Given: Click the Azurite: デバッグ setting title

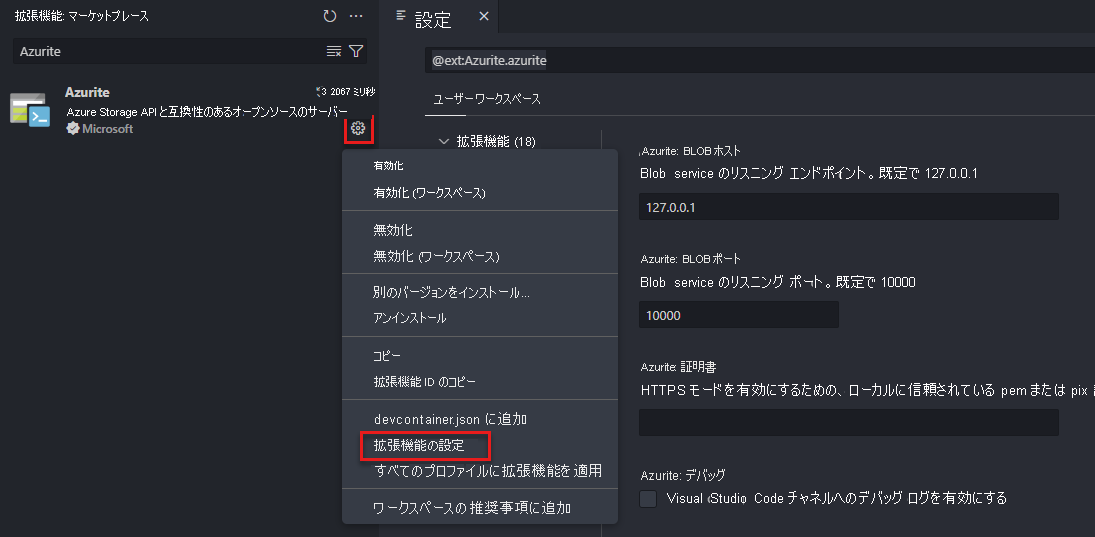Looking at the screenshot, I should [x=683, y=475].
